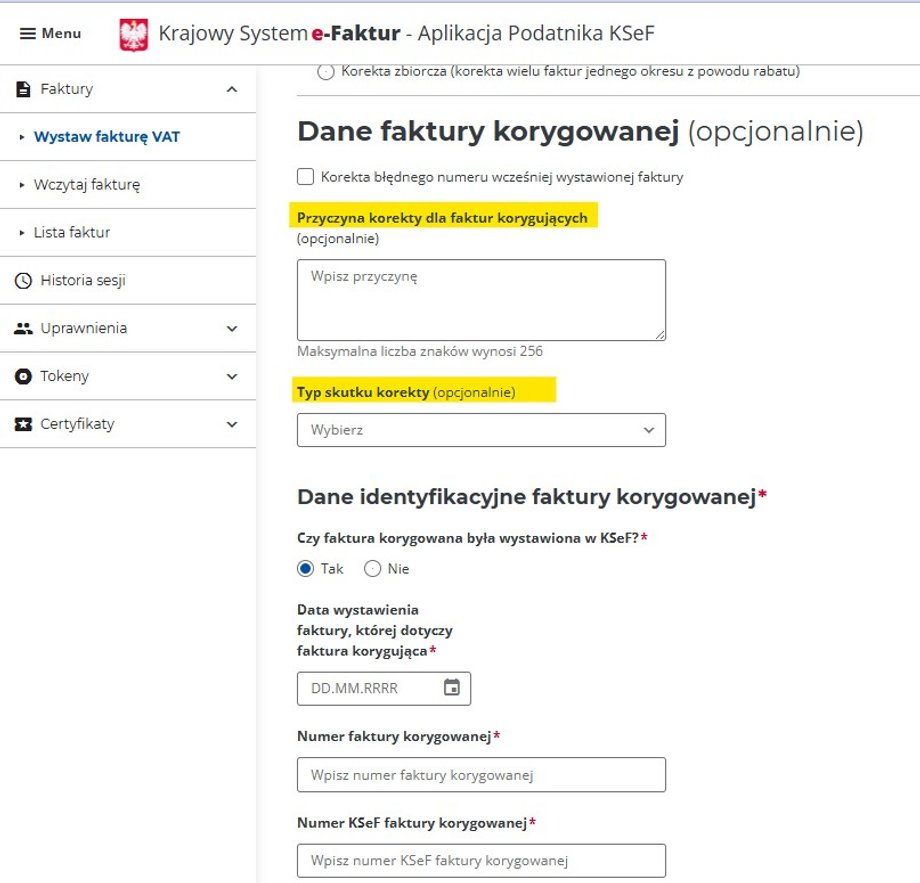The height and width of the screenshot is (883, 920).
Task: Click the hamburger Menu icon
Action: 27,34
